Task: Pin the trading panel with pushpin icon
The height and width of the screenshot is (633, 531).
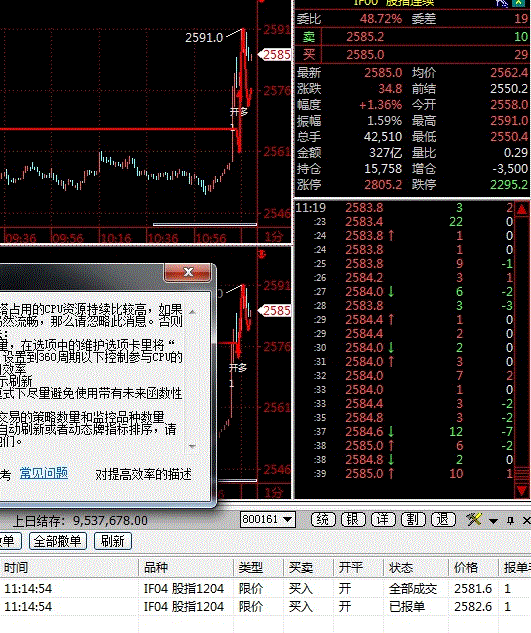Action: tap(510, 520)
